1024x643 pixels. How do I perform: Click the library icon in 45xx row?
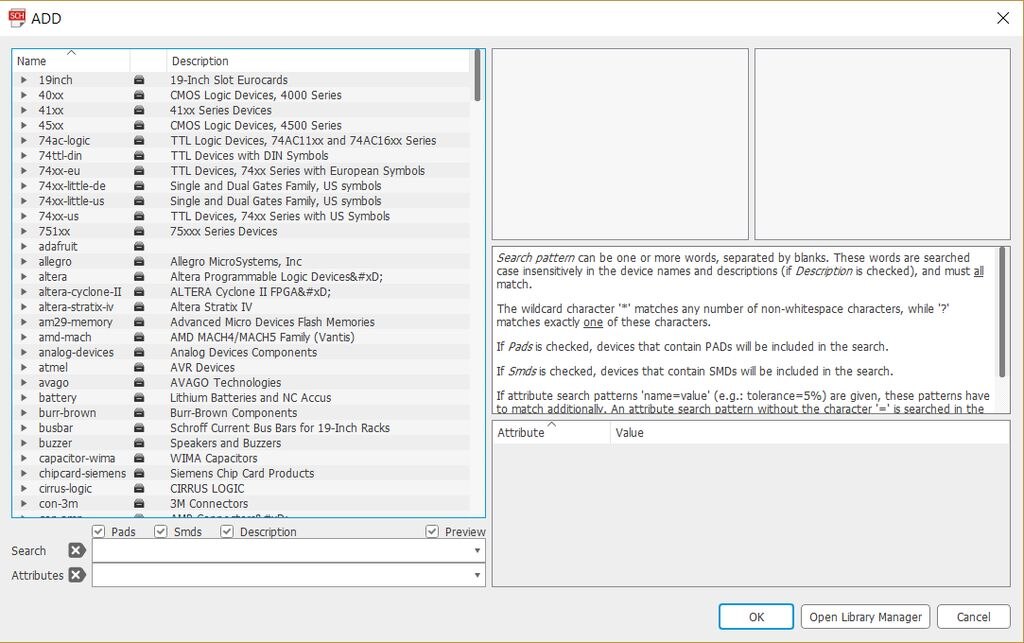(x=138, y=125)
